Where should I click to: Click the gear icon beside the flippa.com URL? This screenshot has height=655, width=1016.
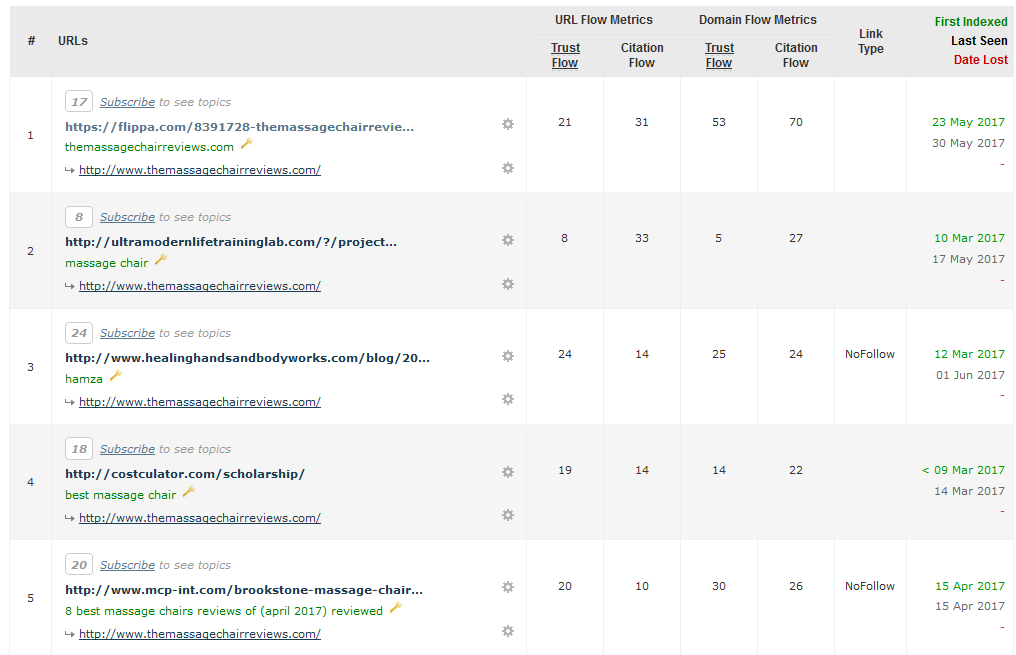pos(508,124)
